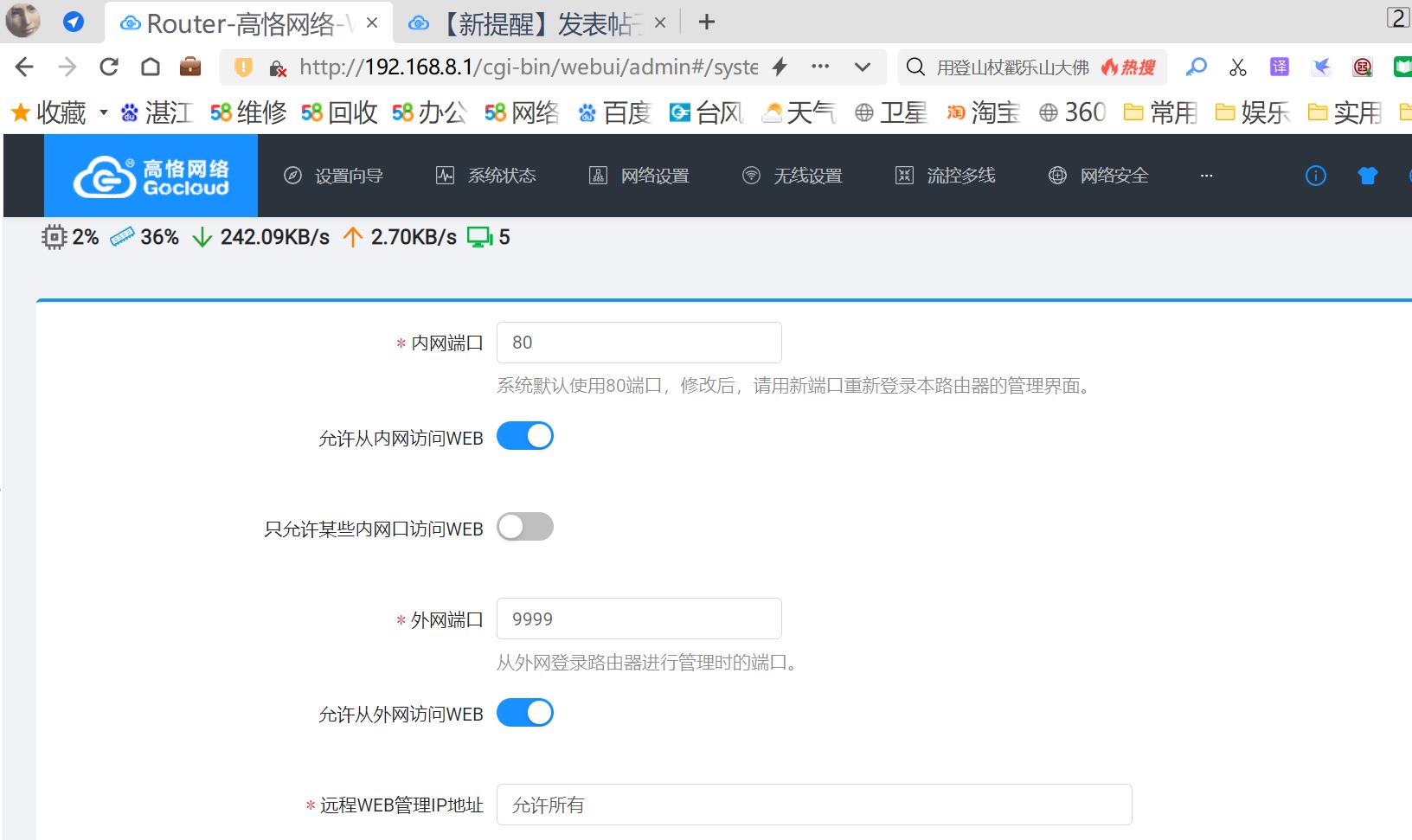Click the browser home icon
The image size is (1412, 840).
[x=151, y=67]
